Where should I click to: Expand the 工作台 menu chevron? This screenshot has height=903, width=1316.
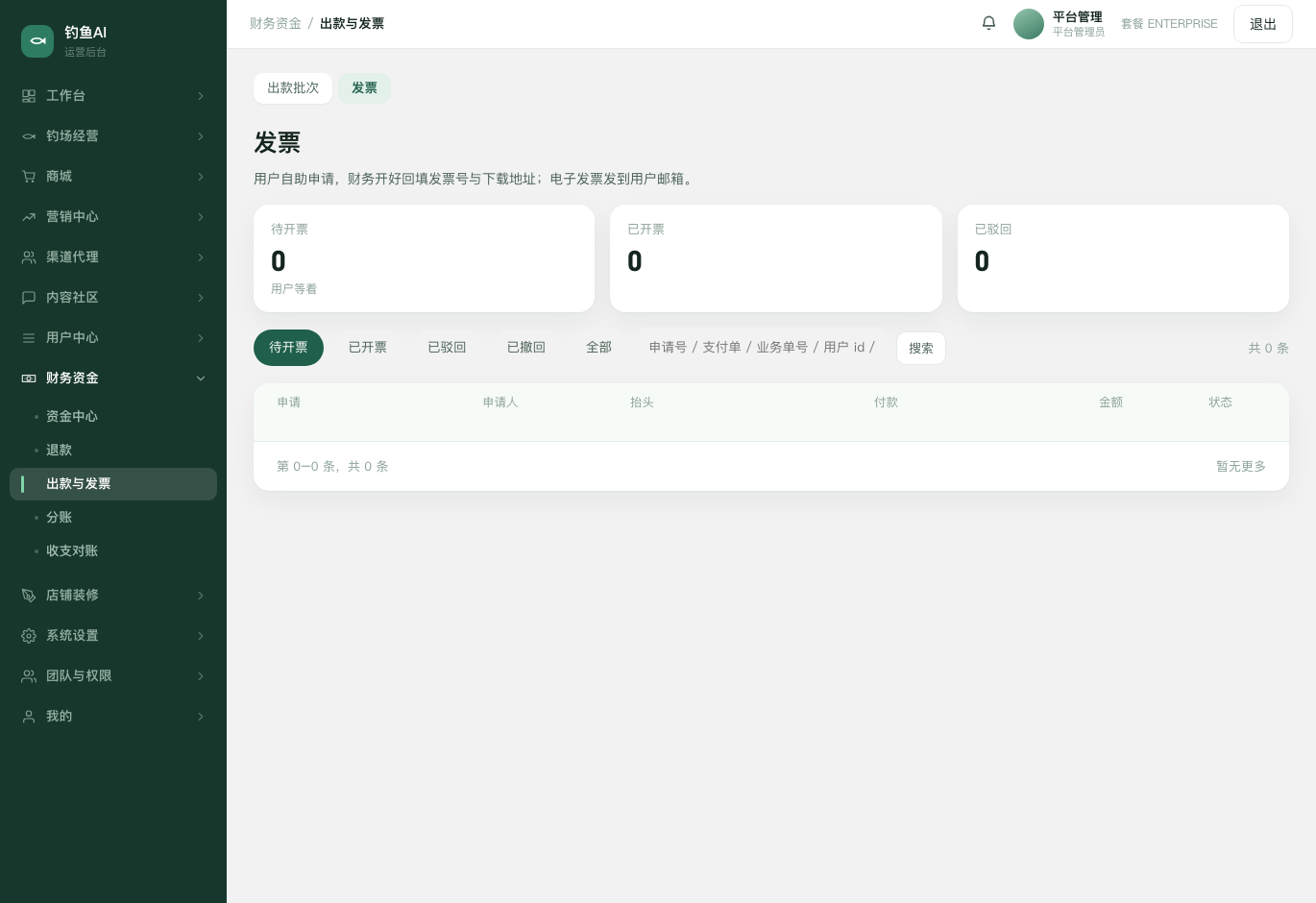201,96
